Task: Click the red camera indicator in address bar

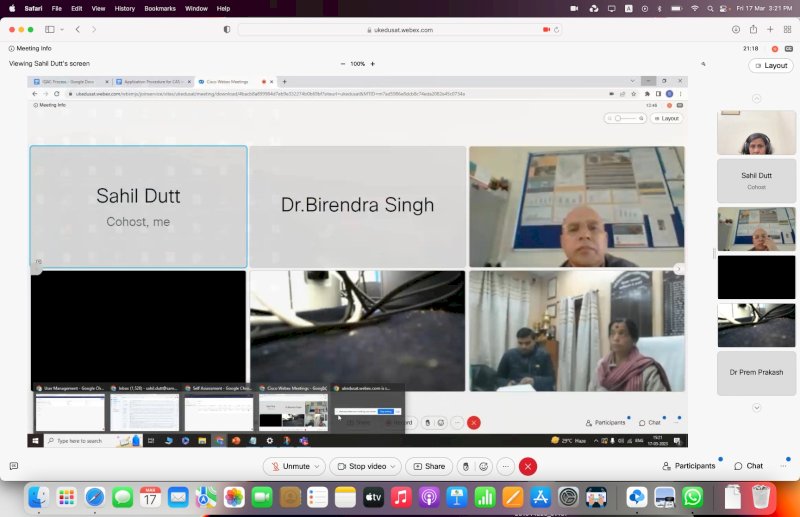Action: point(546,30)
